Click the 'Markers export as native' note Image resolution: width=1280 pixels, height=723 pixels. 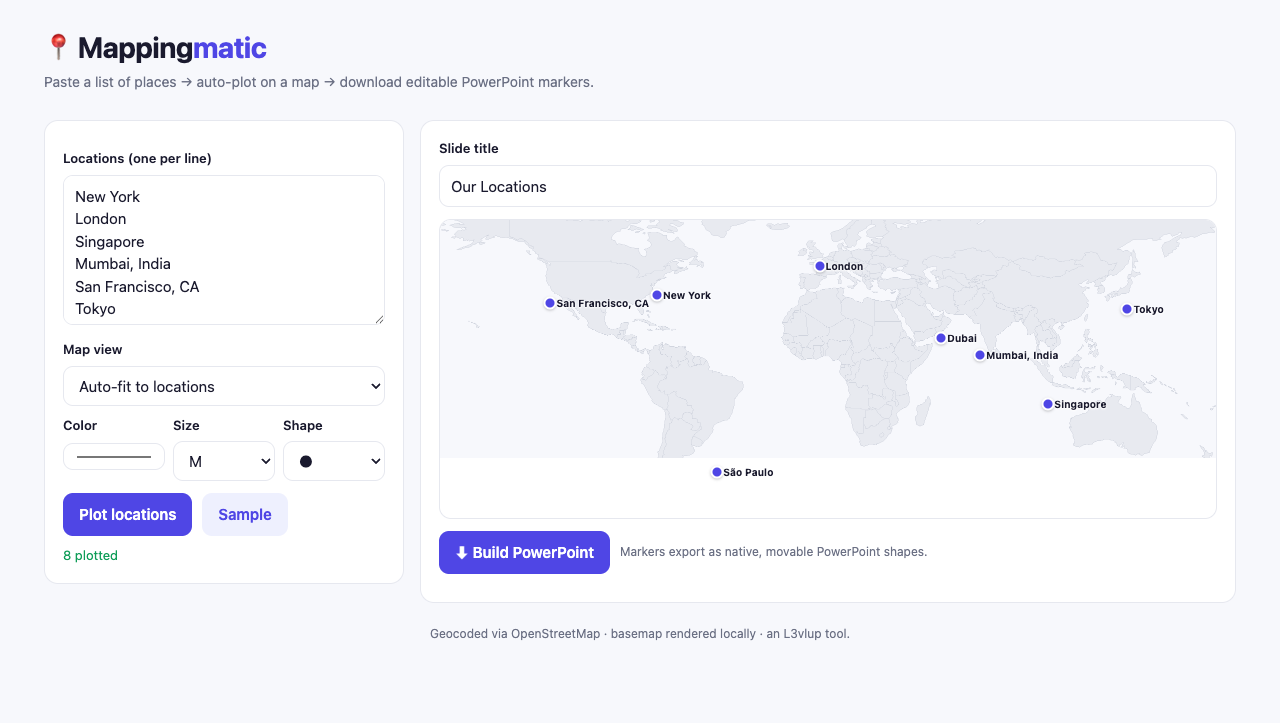(773, 552)
